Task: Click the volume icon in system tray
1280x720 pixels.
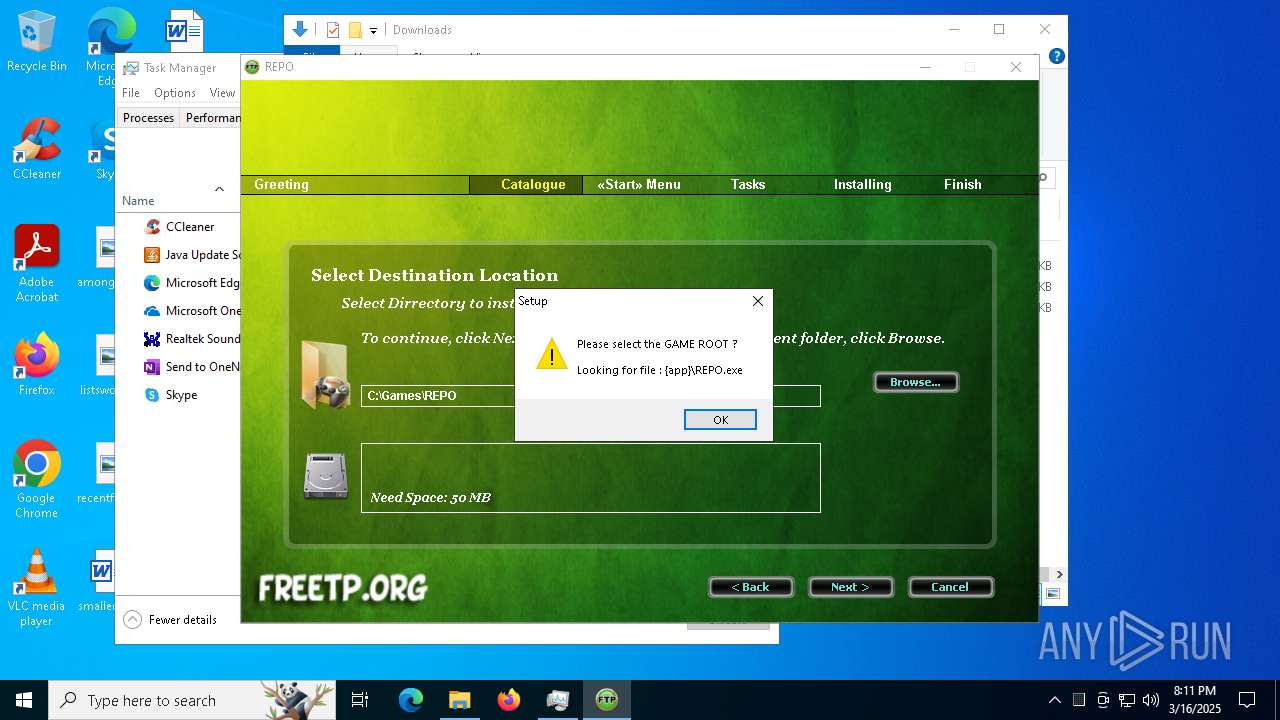Action: coord(1151,700)
